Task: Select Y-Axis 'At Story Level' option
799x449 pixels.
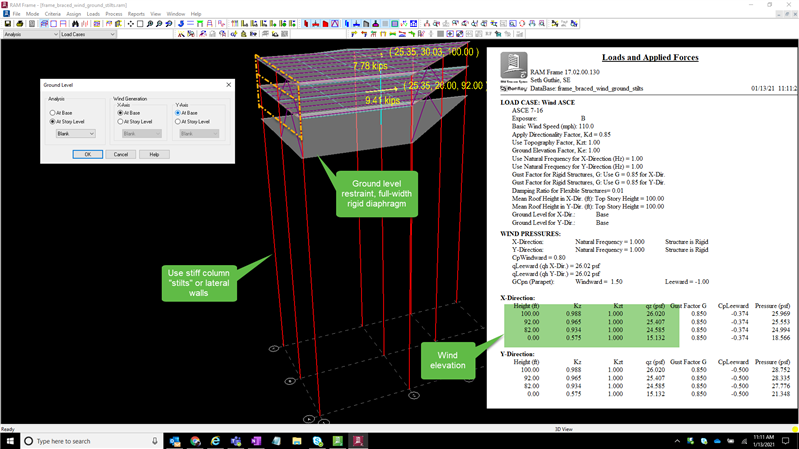Action: pos(179,122)
